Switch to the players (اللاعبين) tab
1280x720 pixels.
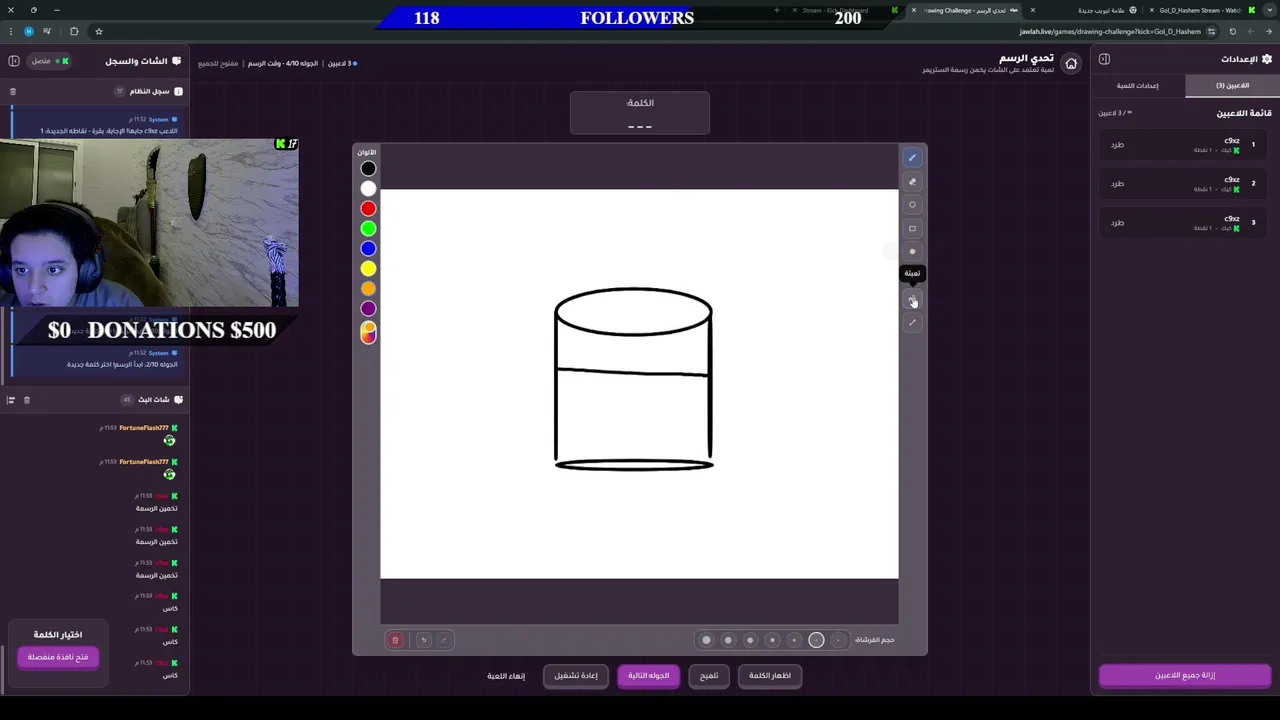click(1232, 86)
